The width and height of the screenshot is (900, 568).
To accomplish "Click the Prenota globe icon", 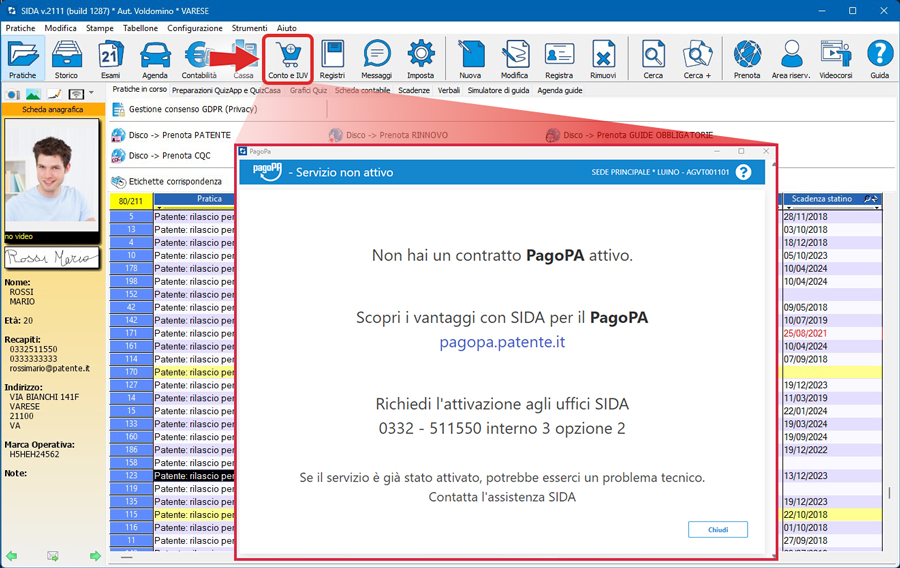I will coord(747,59).
